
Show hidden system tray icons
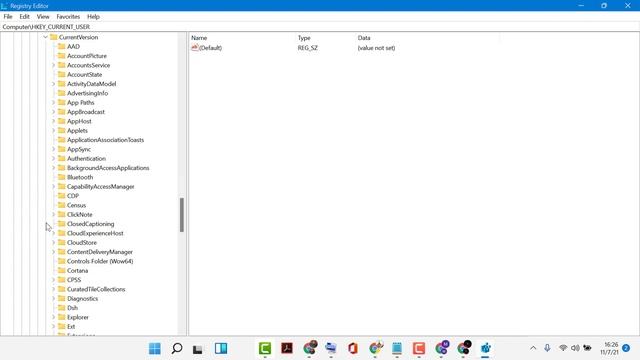click(533, 348)
